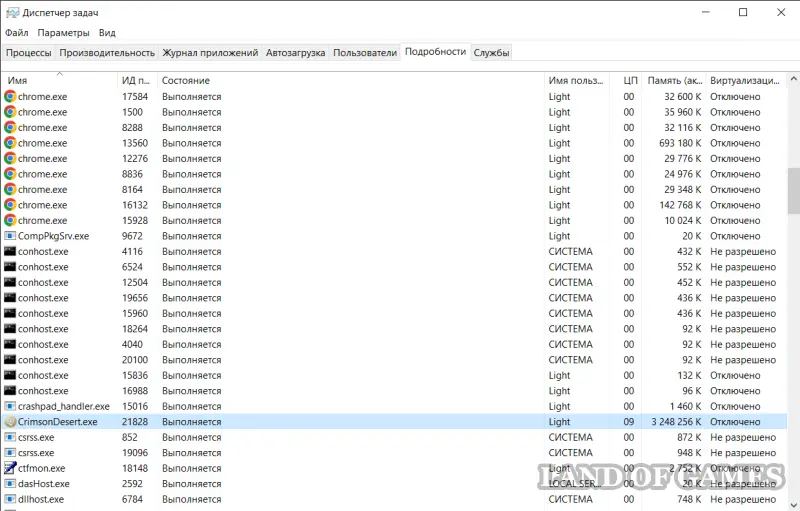Open the Вид menu
The image size is (800, 511).
click(x=107, y=33)
